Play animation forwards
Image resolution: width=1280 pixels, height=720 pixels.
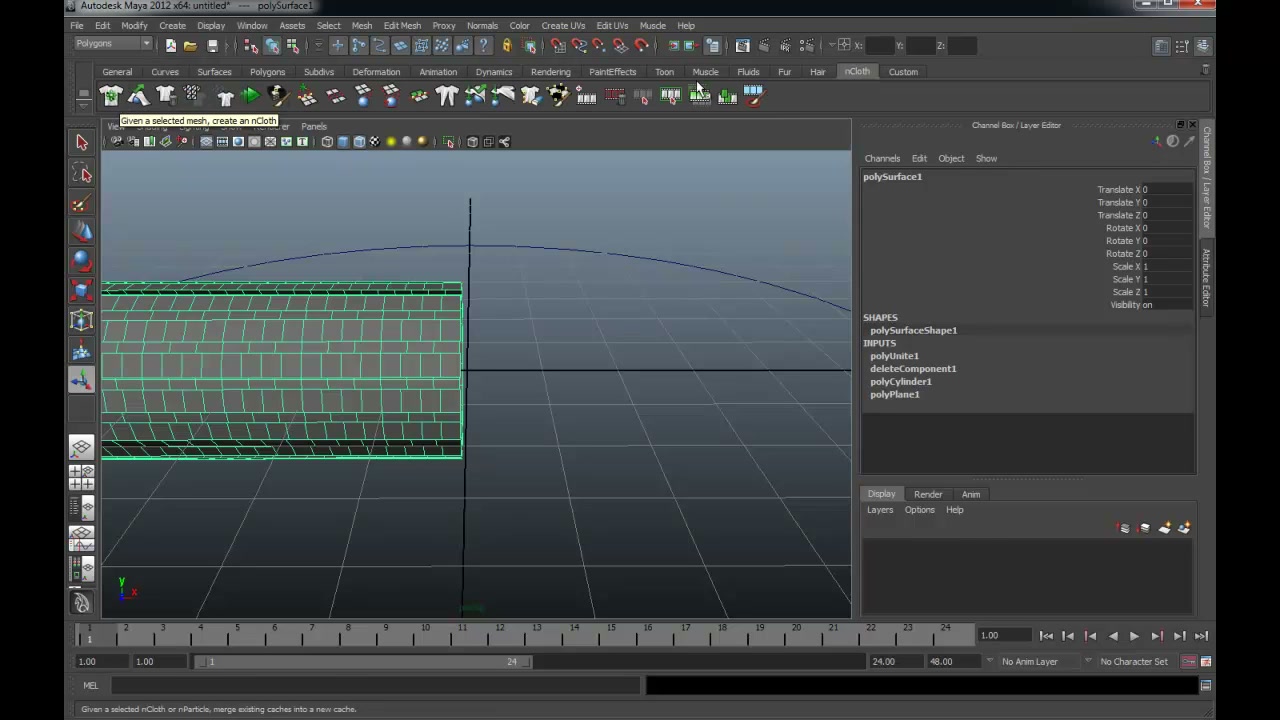[1134, 636]
